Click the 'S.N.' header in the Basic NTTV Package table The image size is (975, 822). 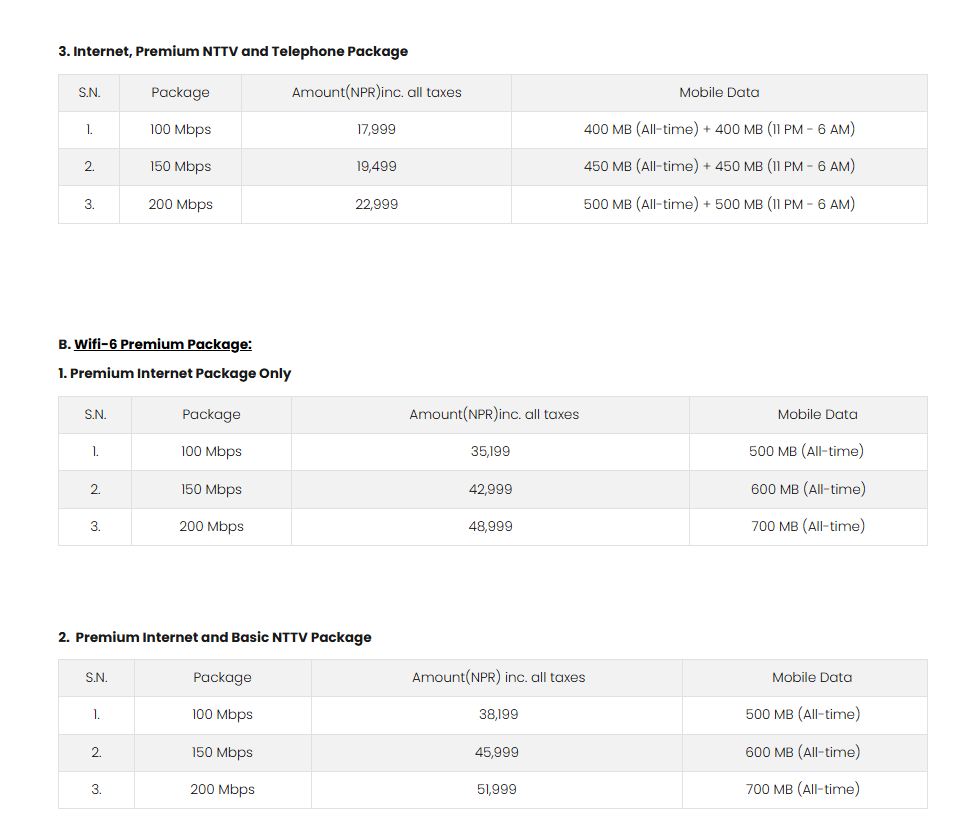pyautogui.click(x=96, y=678)
